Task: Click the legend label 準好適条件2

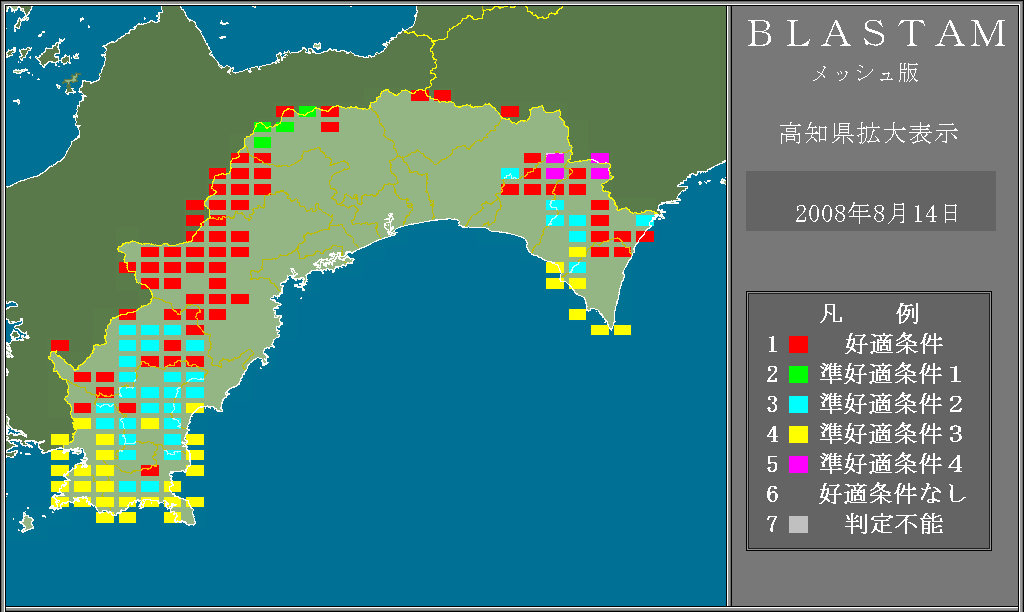Action: (x=891, y=404)
